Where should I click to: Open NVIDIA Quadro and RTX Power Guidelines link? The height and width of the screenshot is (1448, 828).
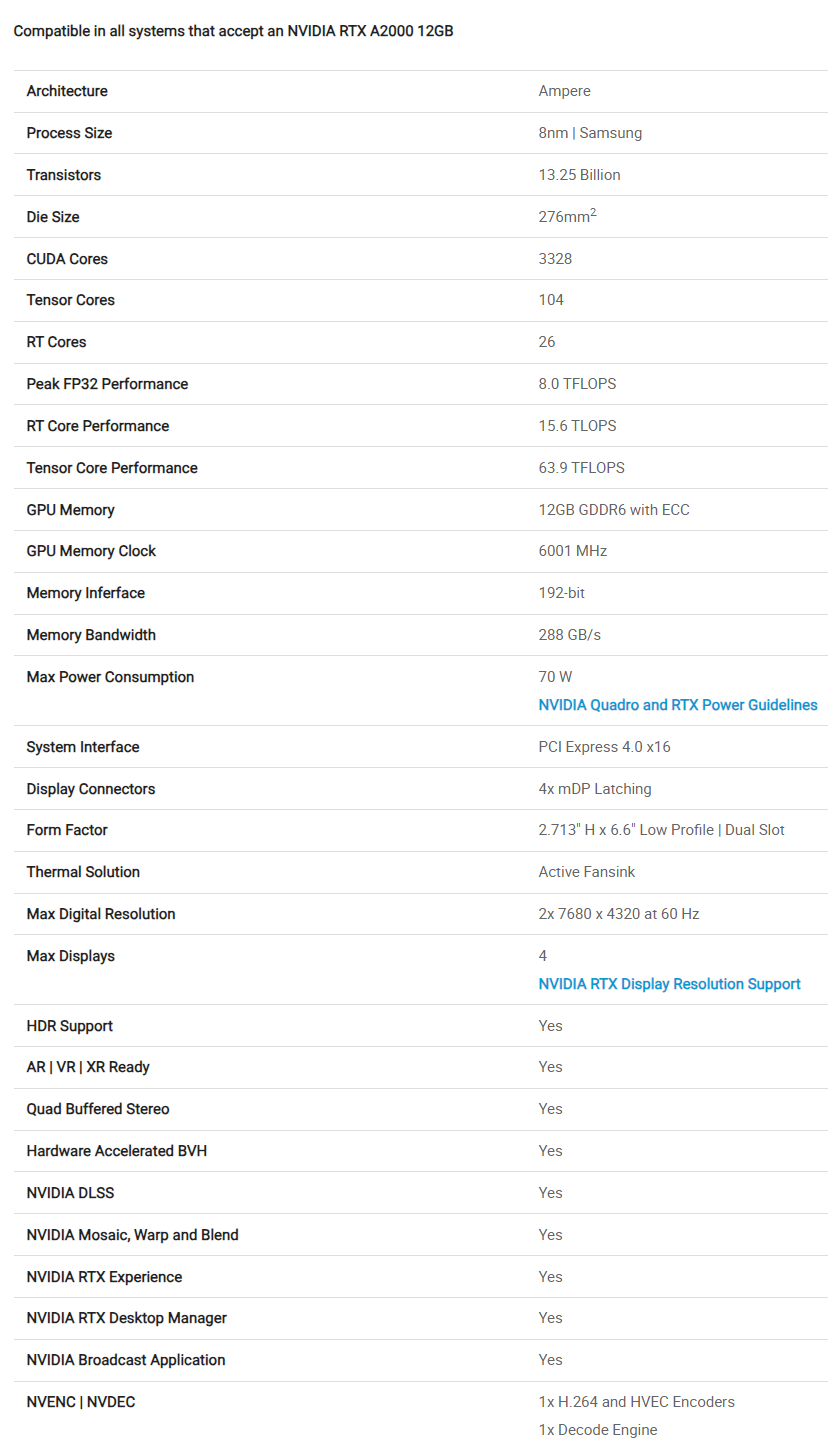pyautogui.click(x=677, y=705)
